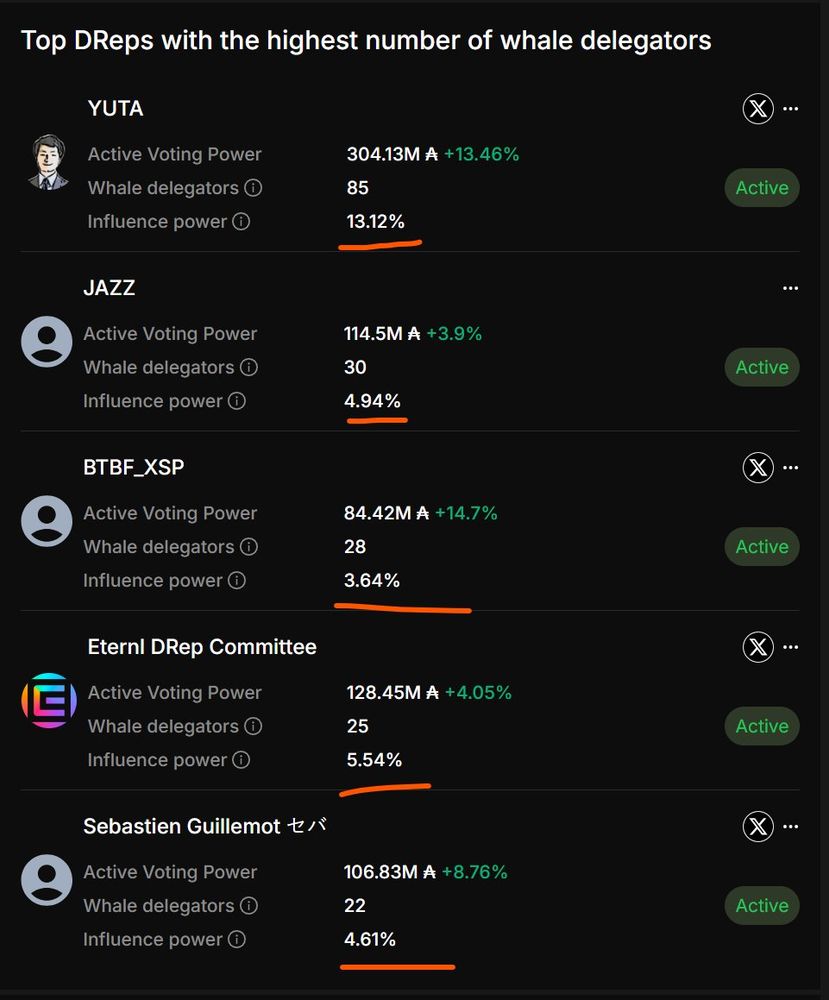This screenshot has width=829, height=1000.
Task: Open the three-dot menu for JAZZ
Action: 791,288
